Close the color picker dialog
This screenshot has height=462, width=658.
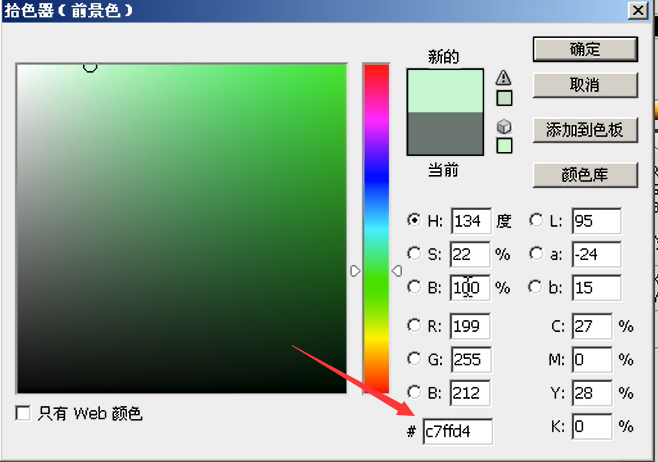tap(638, 10)
